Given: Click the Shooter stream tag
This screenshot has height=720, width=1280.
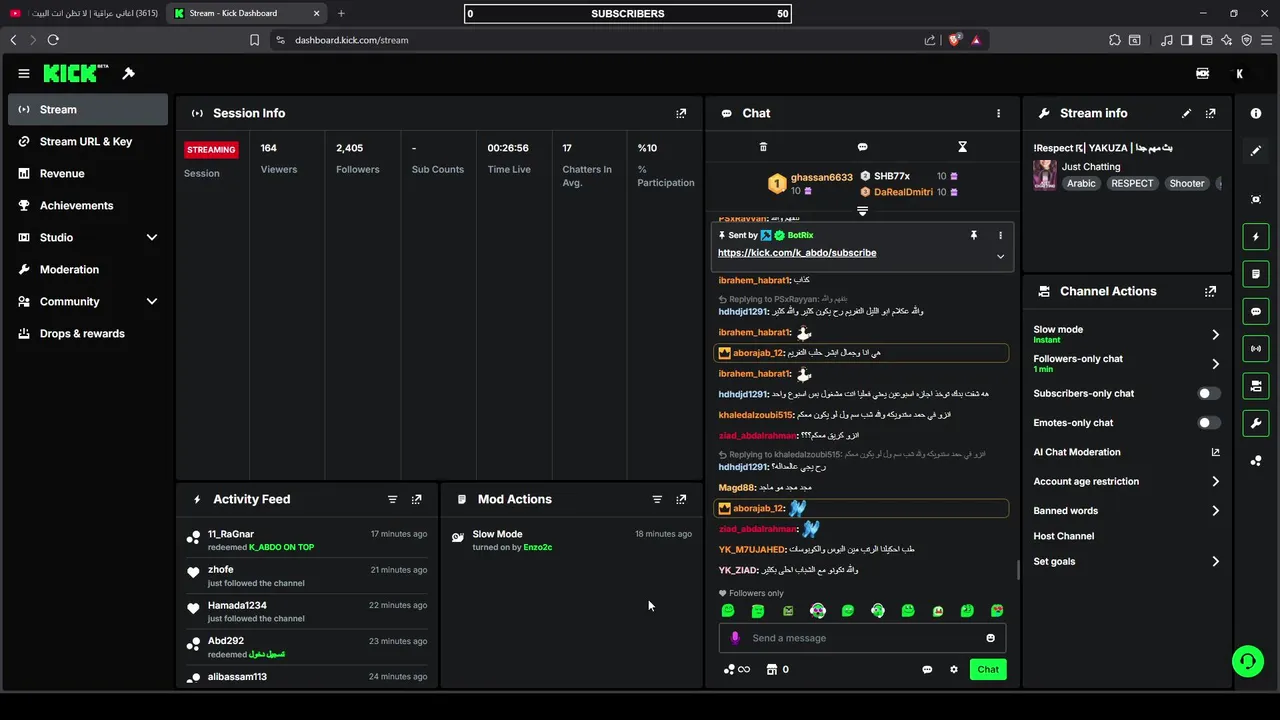Looking at the screenshot, I should [x=1187, y=183].
